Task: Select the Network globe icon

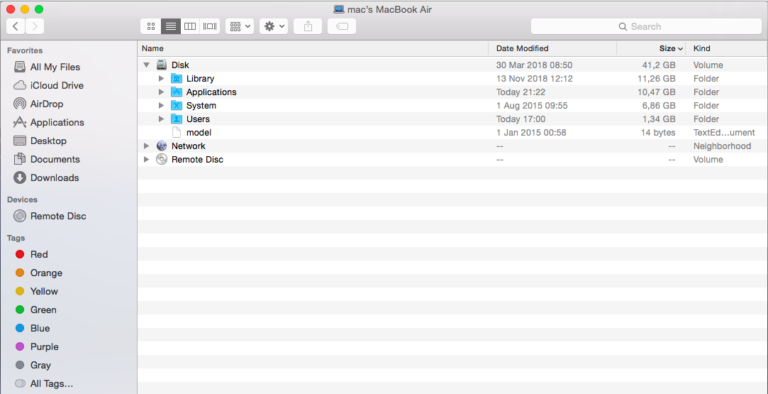Action: coord(162,146)
